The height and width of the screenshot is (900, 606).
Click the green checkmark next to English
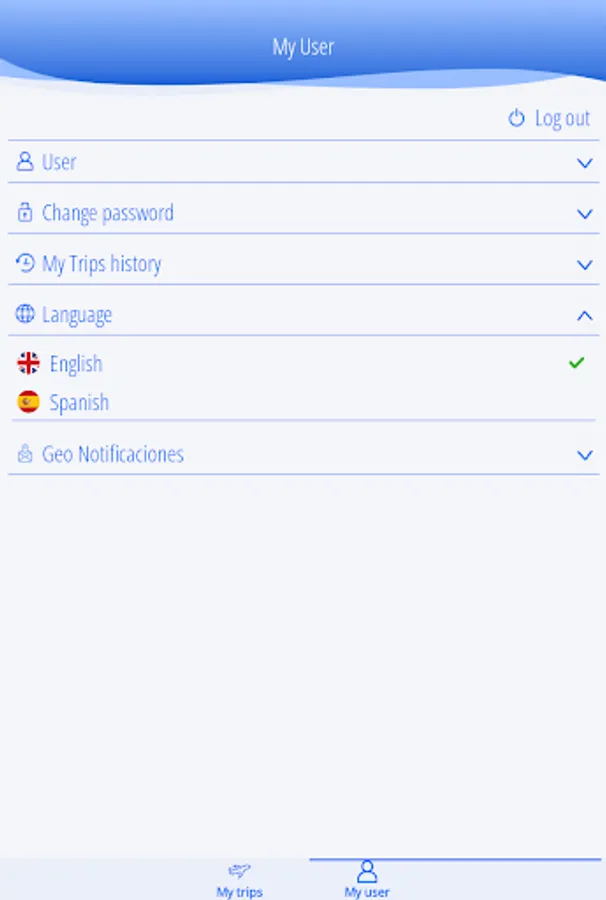pos(576,362)
